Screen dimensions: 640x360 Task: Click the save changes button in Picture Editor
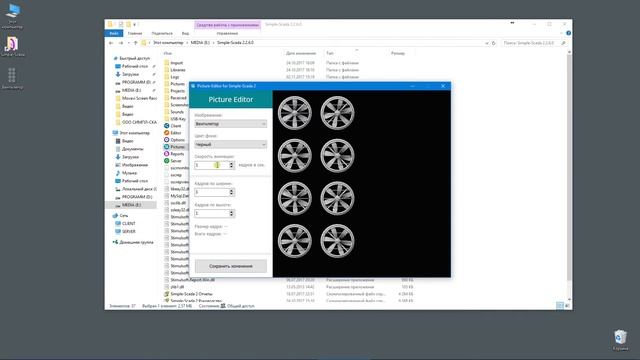pos(231,266)
